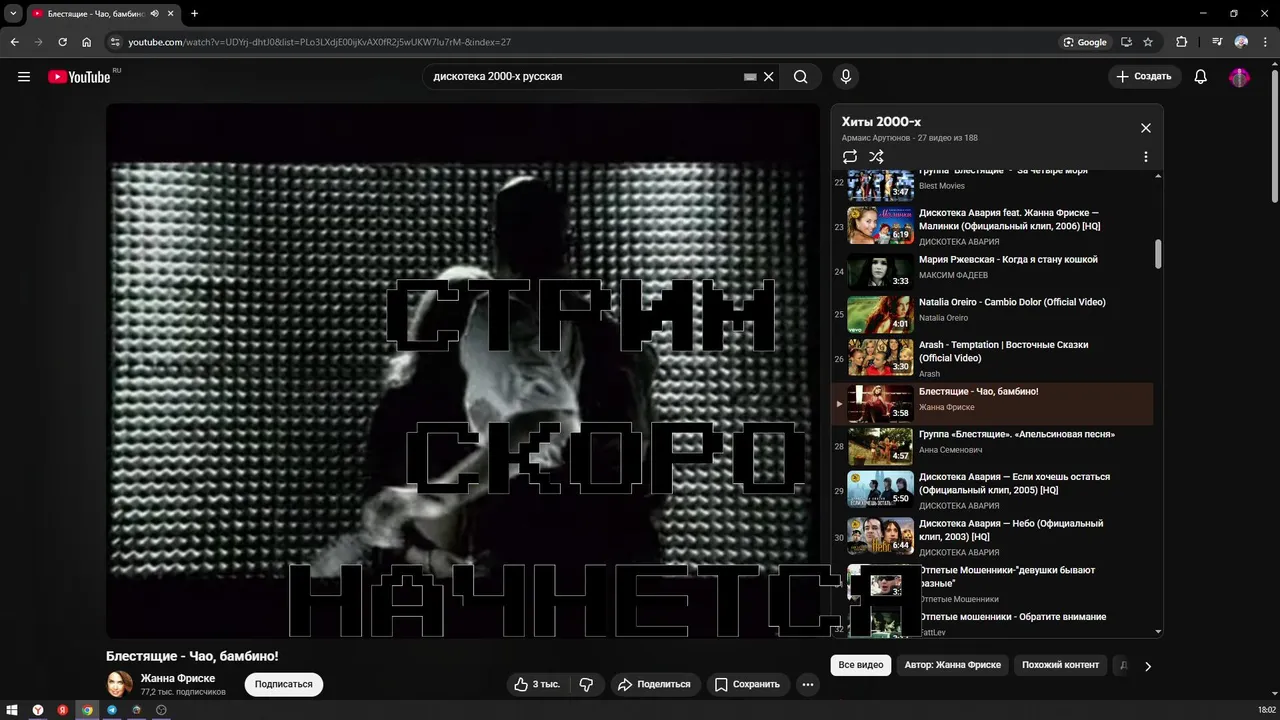The height and width of the screenshot is (720, 1280).
Task: Play Малинки by Дискотека Авария in playlist
Action: [x=992, y=226]
